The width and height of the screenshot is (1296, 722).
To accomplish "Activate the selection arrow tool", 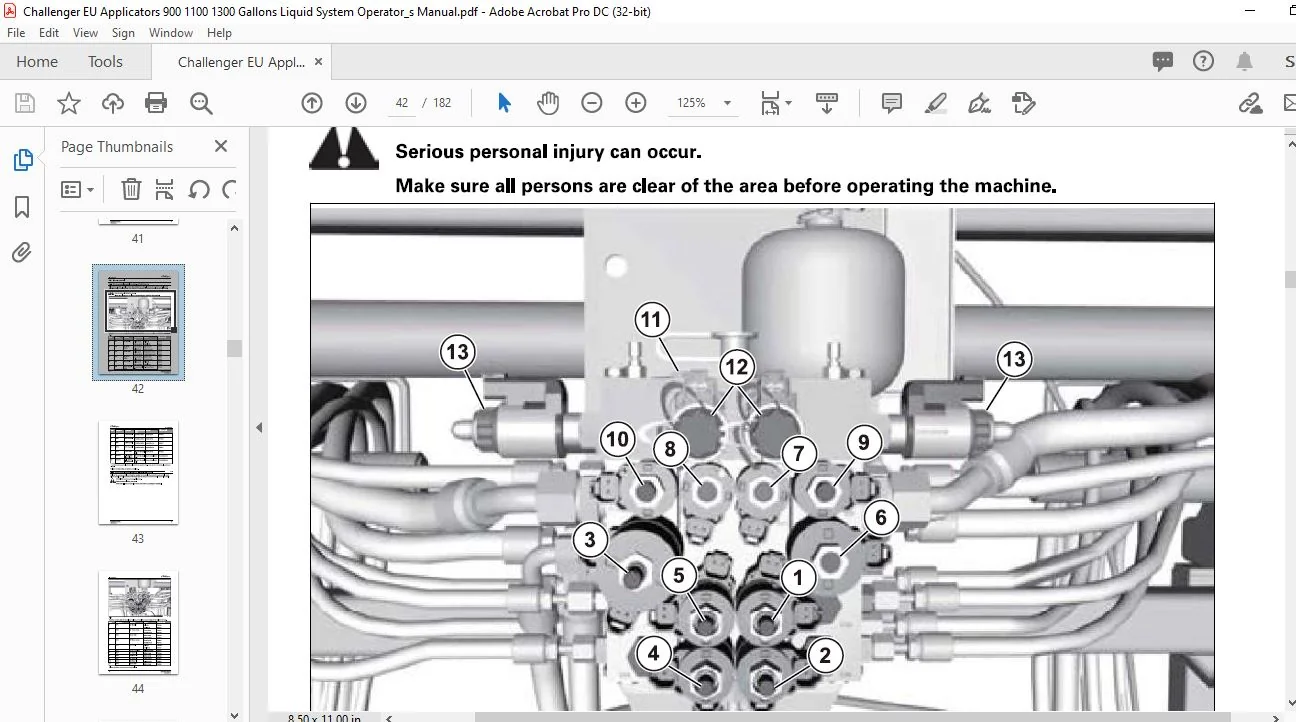I will (x=504, y=103).
